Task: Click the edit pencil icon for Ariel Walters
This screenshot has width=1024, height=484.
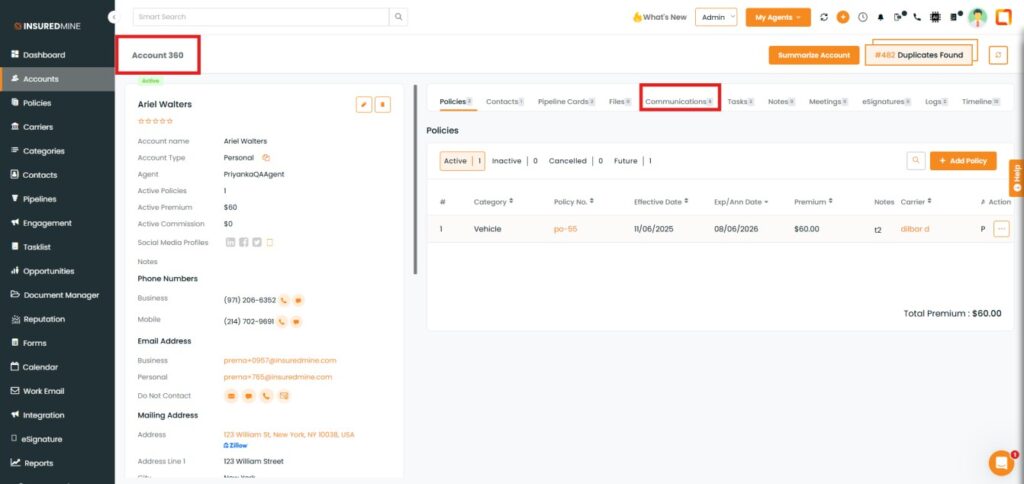Action: click(x=364, y=104)
